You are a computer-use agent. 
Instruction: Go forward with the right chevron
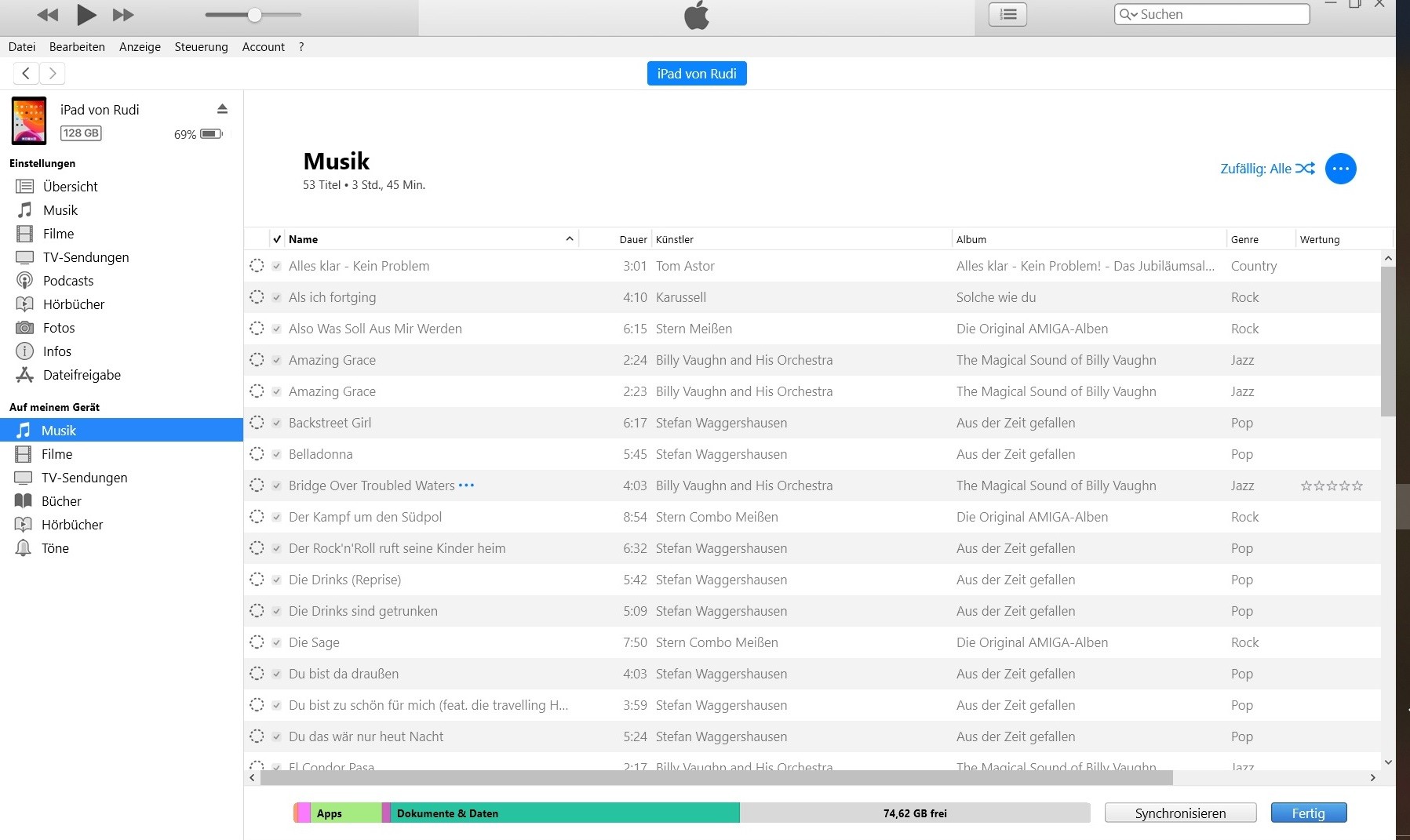tap(53, 73)
